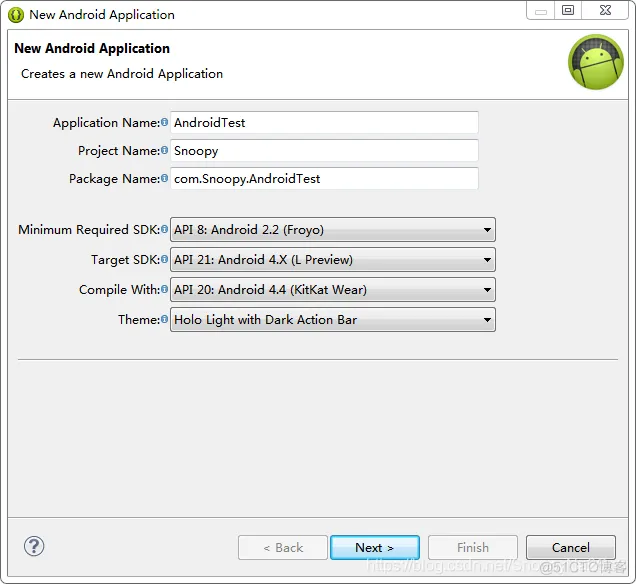Open the Theme dropdown
The width and height of the screenshot is (636, 584).
click(333, 320)
